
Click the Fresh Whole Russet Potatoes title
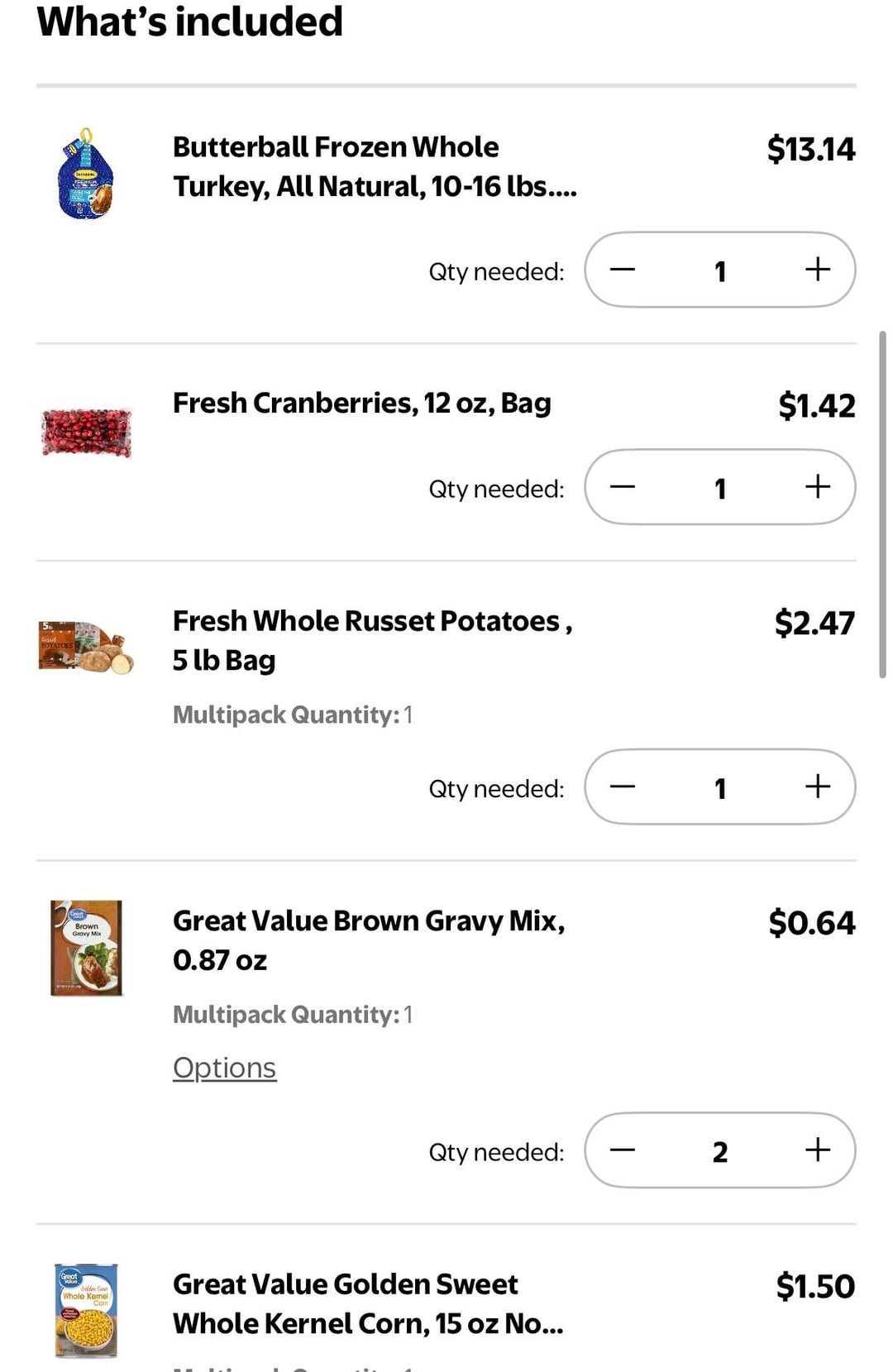click(x=371, y=640)
